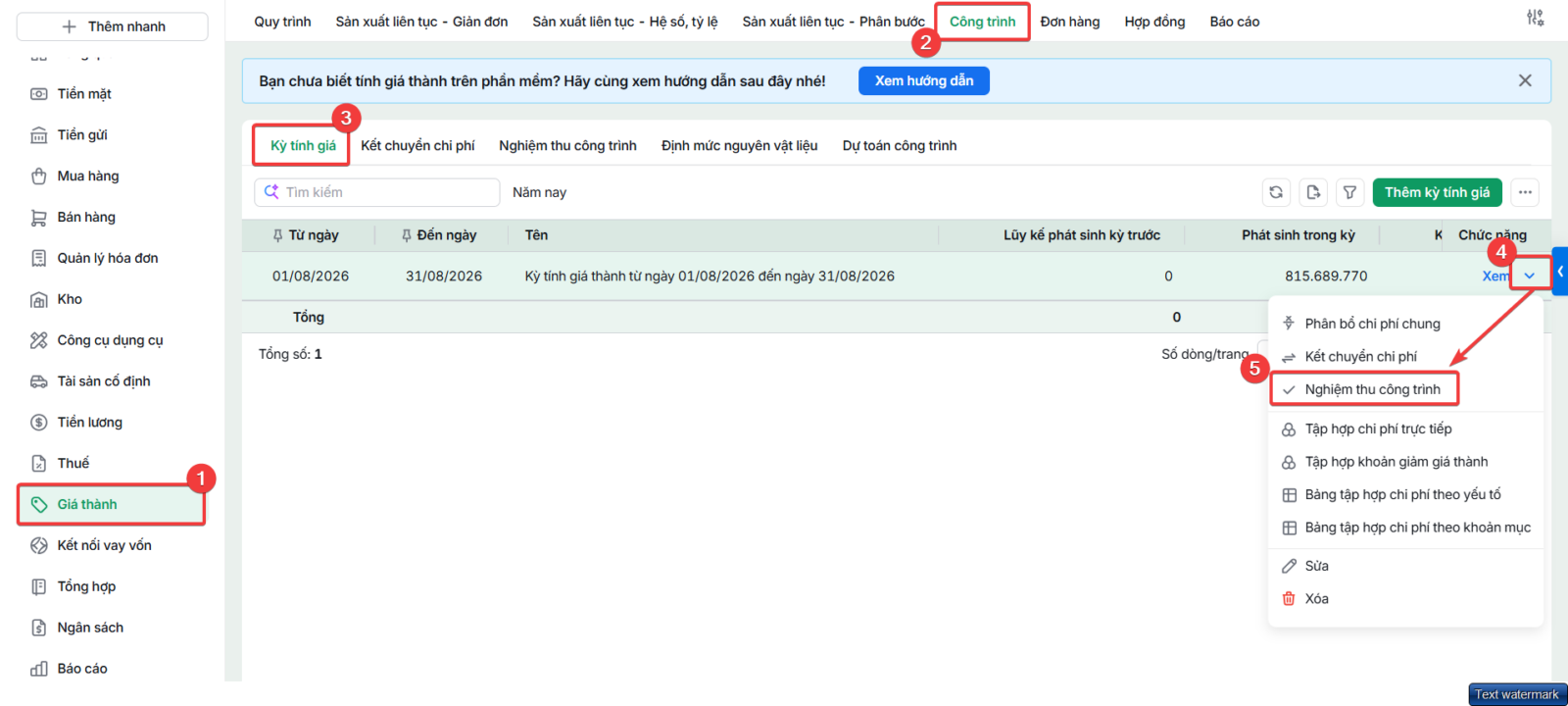This screenshot has width=1568, height=706.
Task: Select the Kỳ tính giá sub-tab
Action: pos(303,145)
